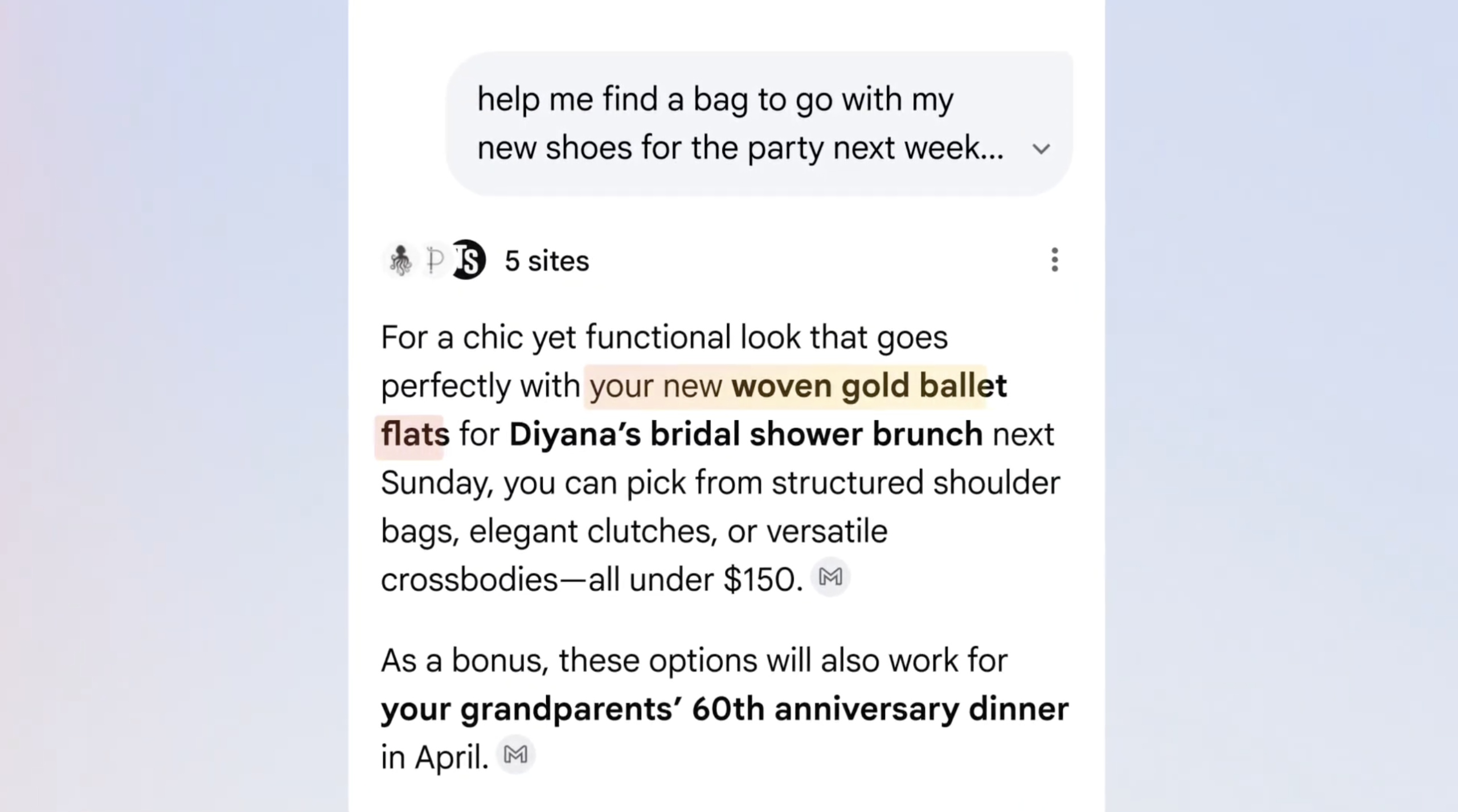Viewport: 1458px width, 812px height.
Task: Click the leftmost favicon in the sources row
Action: (x=400, y=261)
